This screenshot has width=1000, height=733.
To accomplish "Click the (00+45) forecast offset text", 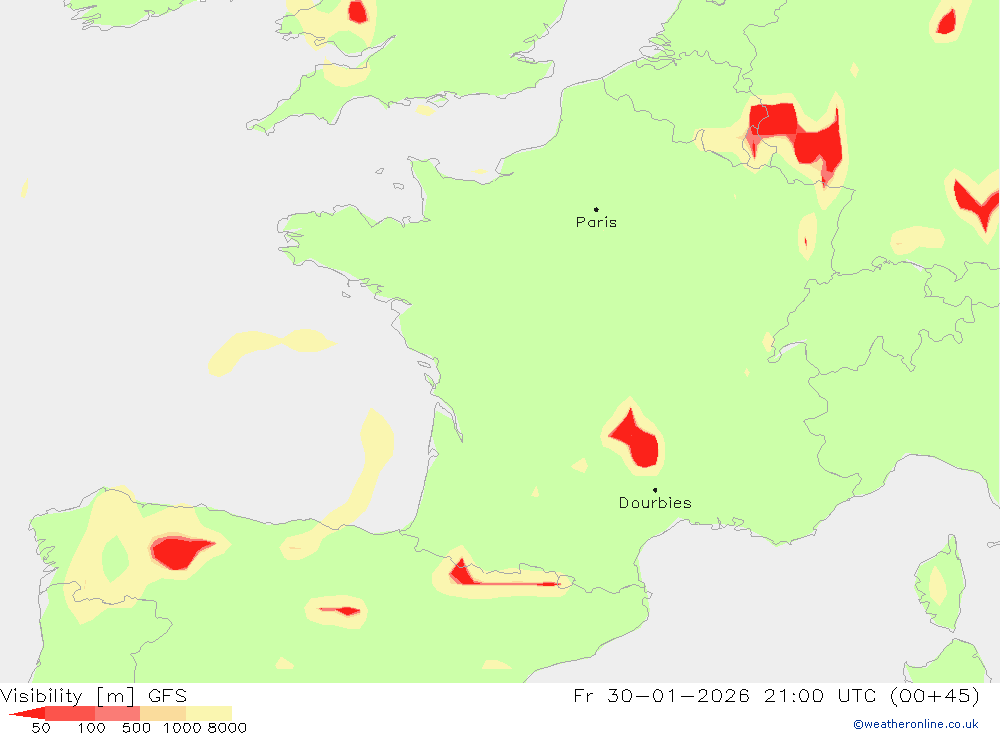I will [934, 695].
